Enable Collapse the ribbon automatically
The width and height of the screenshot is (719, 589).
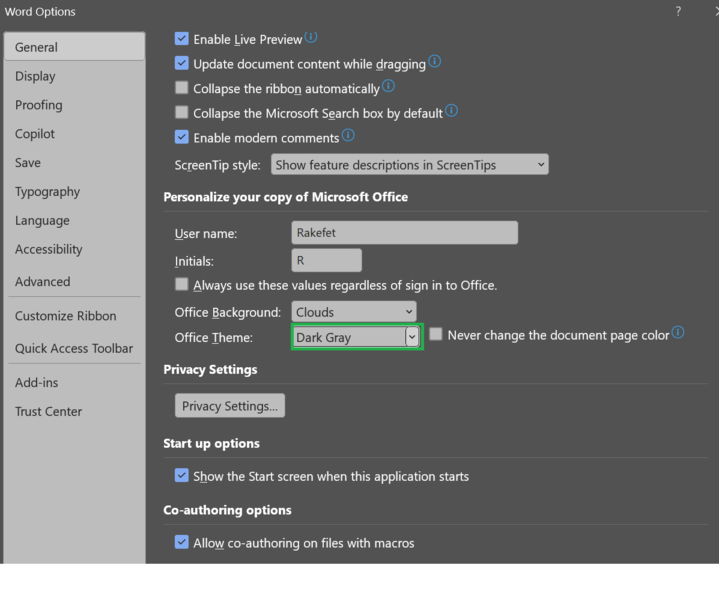(181, 88)
